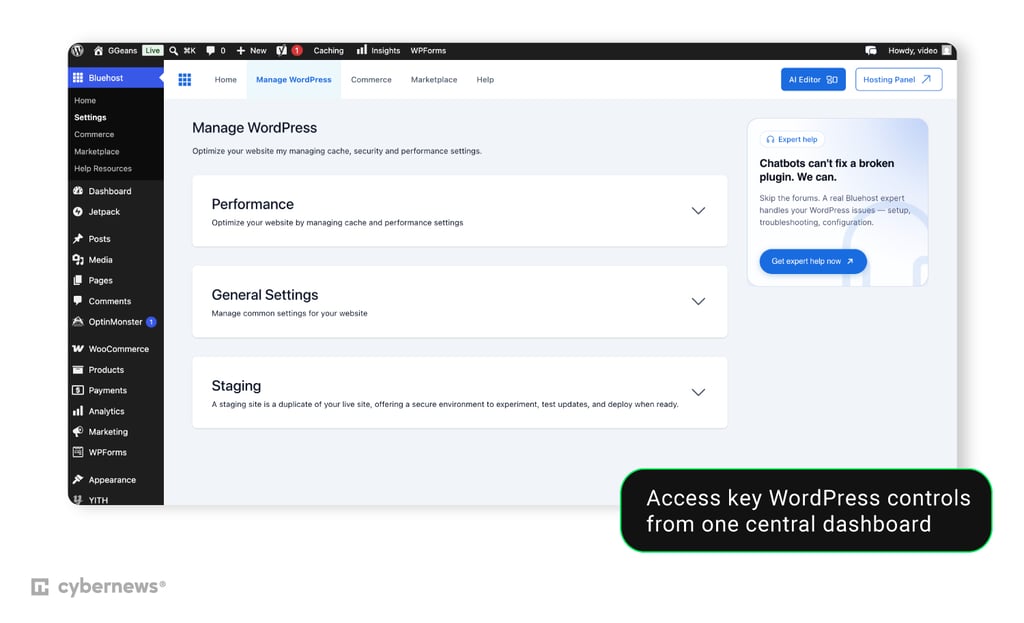
Task: Click the General Settings heading text
Action: point(264,295)
